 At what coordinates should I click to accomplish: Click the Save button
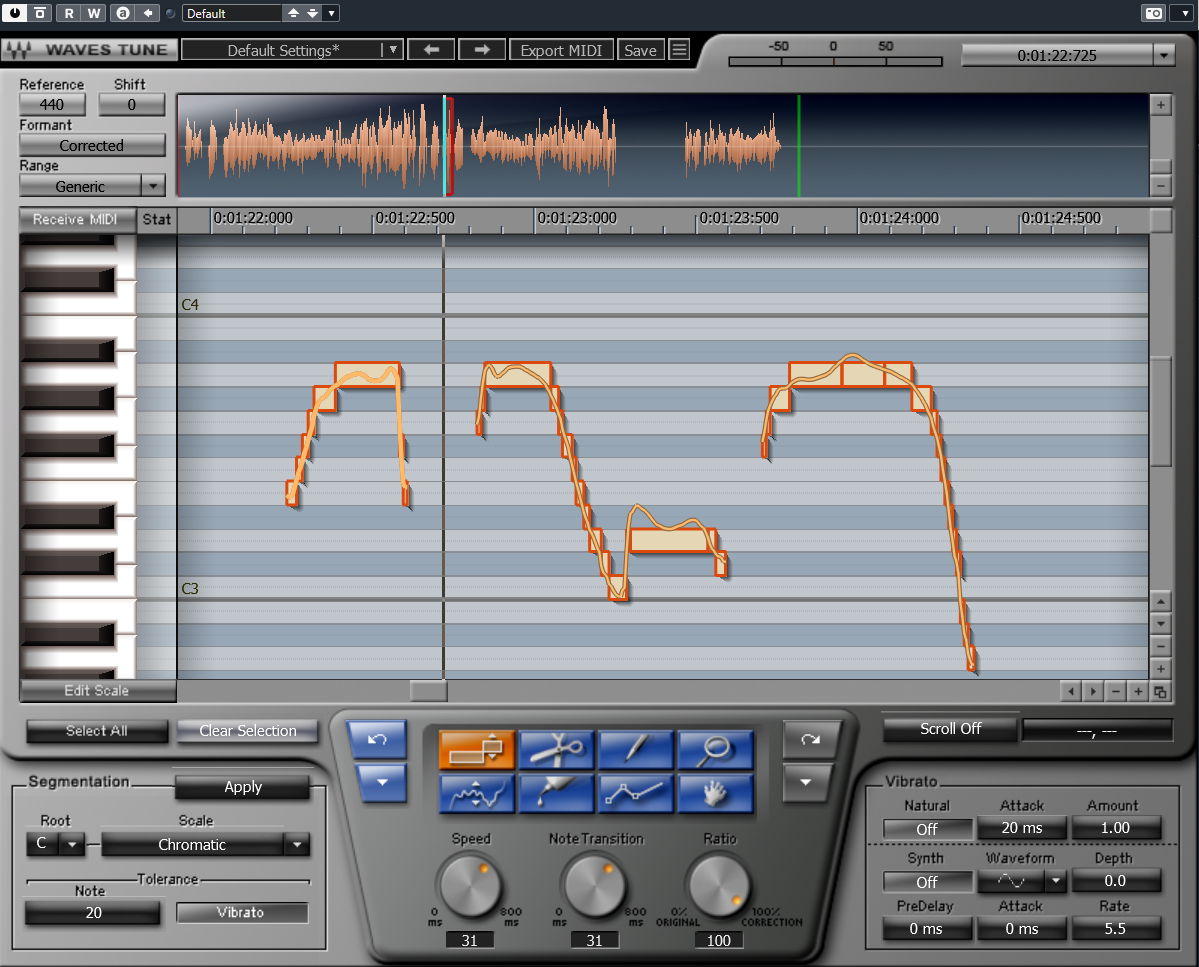(x=640, y=50)
